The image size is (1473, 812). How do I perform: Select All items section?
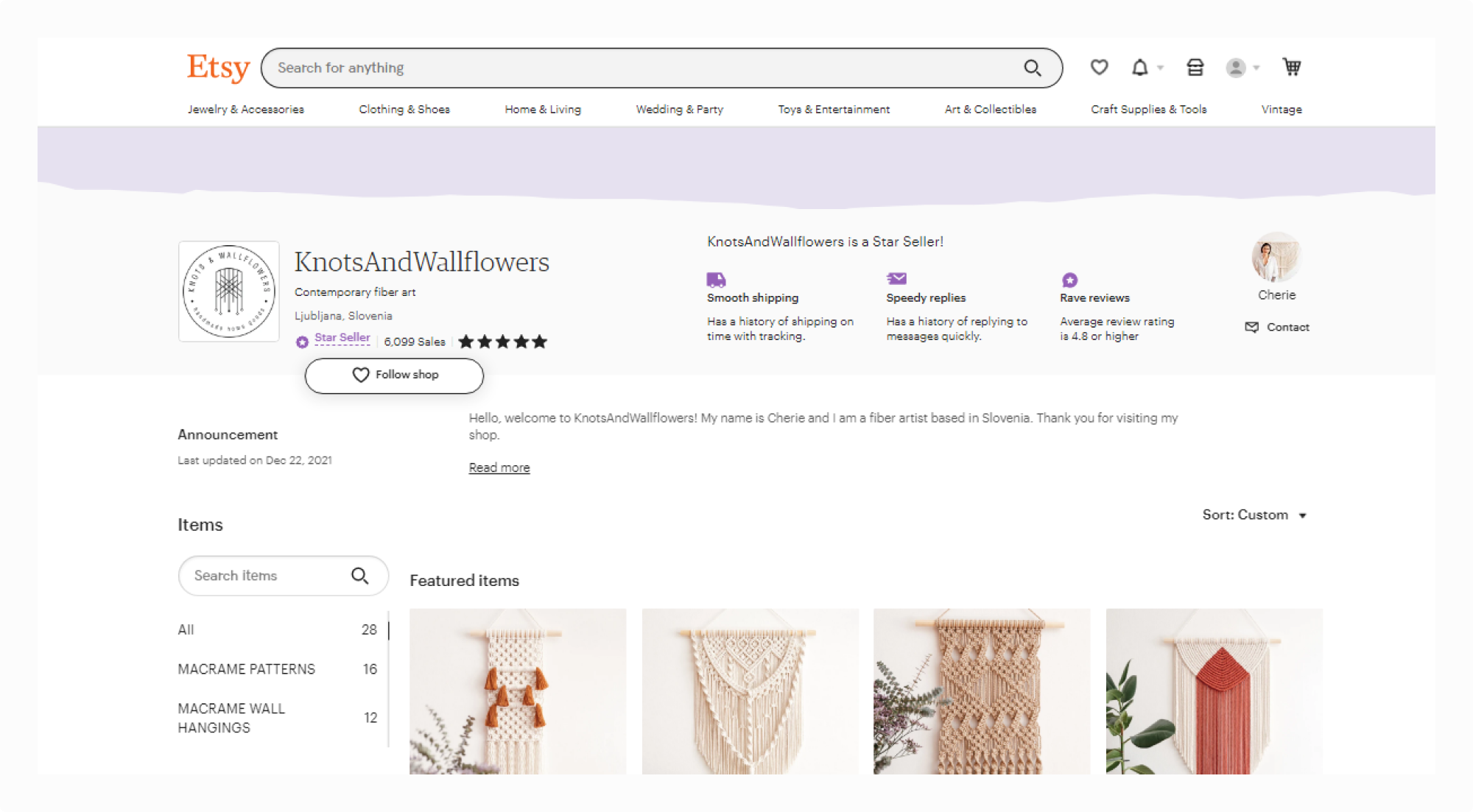(x=278, y=629)
